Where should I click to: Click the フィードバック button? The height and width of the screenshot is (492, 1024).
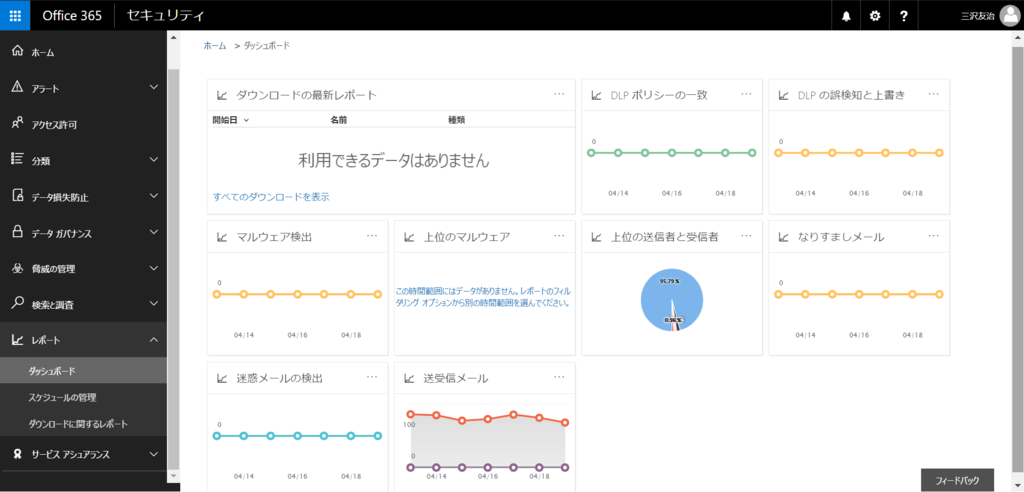tap(957, 480)
